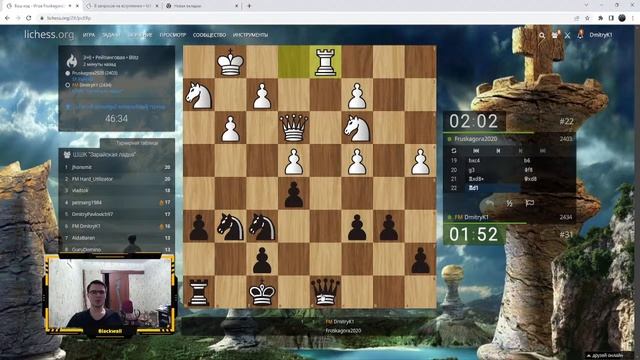
Task: Click the share page icon in the address bar
Action: (576, 18)
